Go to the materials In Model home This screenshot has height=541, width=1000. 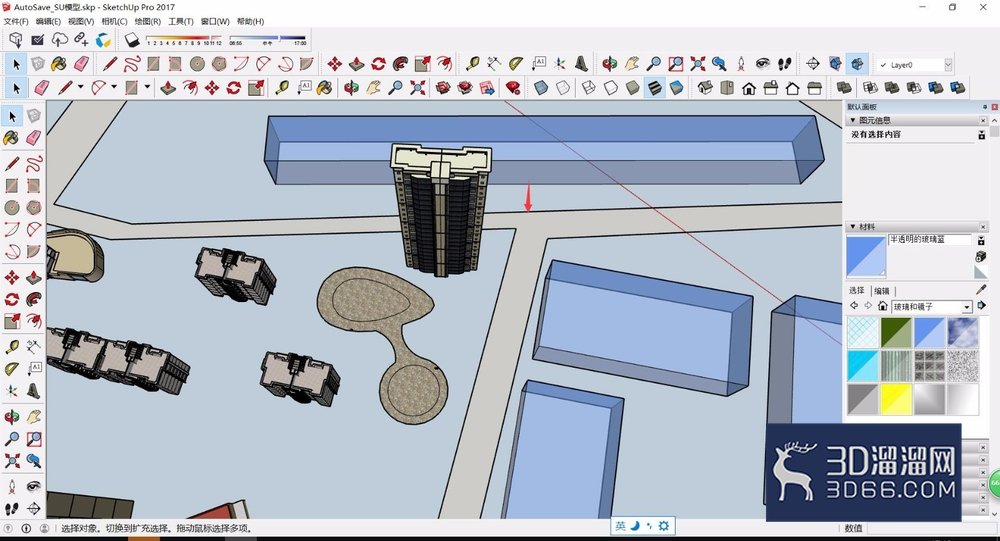click(883, 306)
